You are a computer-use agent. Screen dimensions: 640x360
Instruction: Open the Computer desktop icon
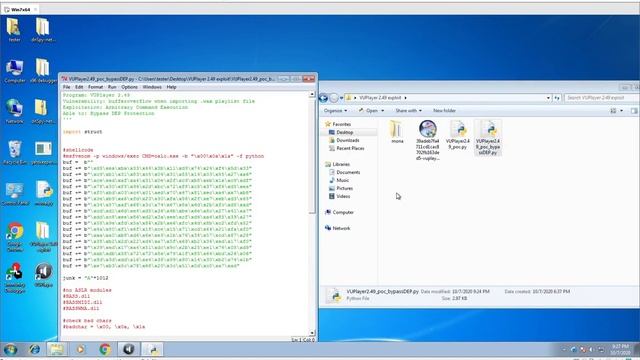coord(15,70)
